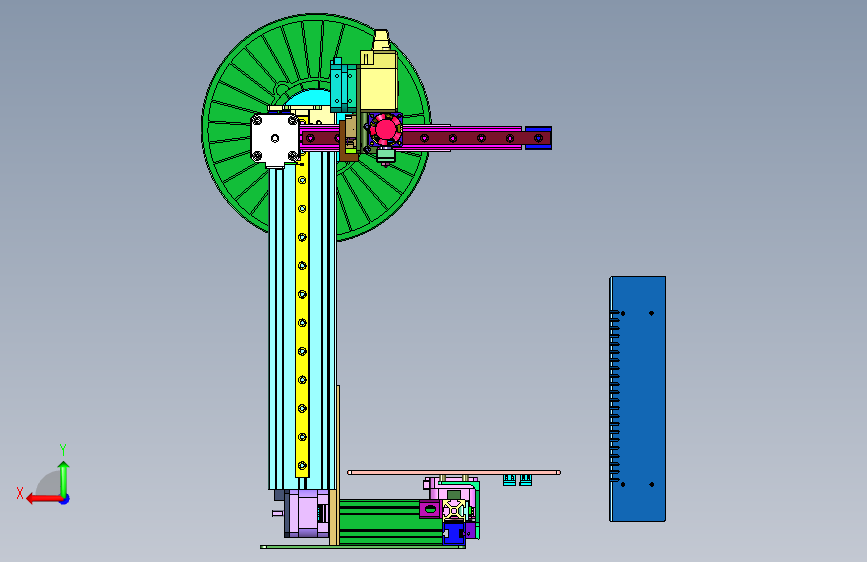The image size is (867, 562).
Task: Pick the teal bracket beside the extruder
Action: (x=343, y=86)
